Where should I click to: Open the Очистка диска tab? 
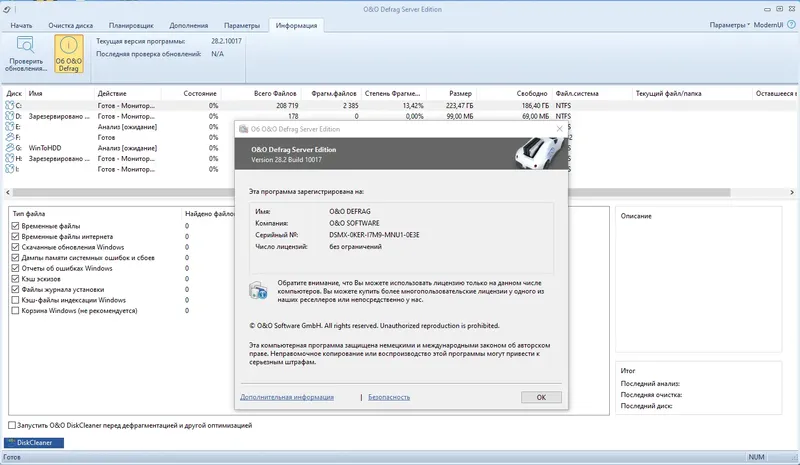click(70, 26)
